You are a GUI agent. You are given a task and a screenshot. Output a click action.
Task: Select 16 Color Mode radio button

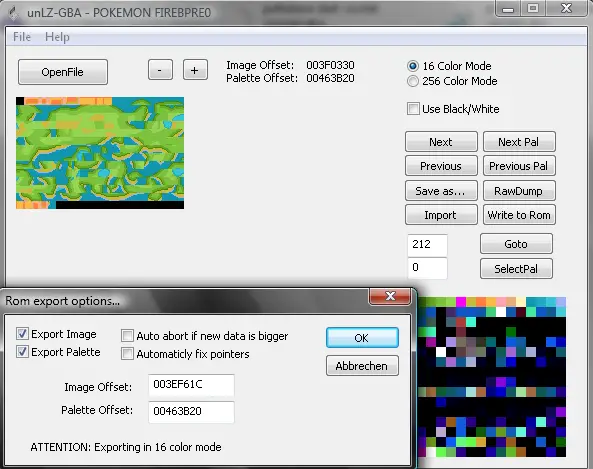(413, 66)
